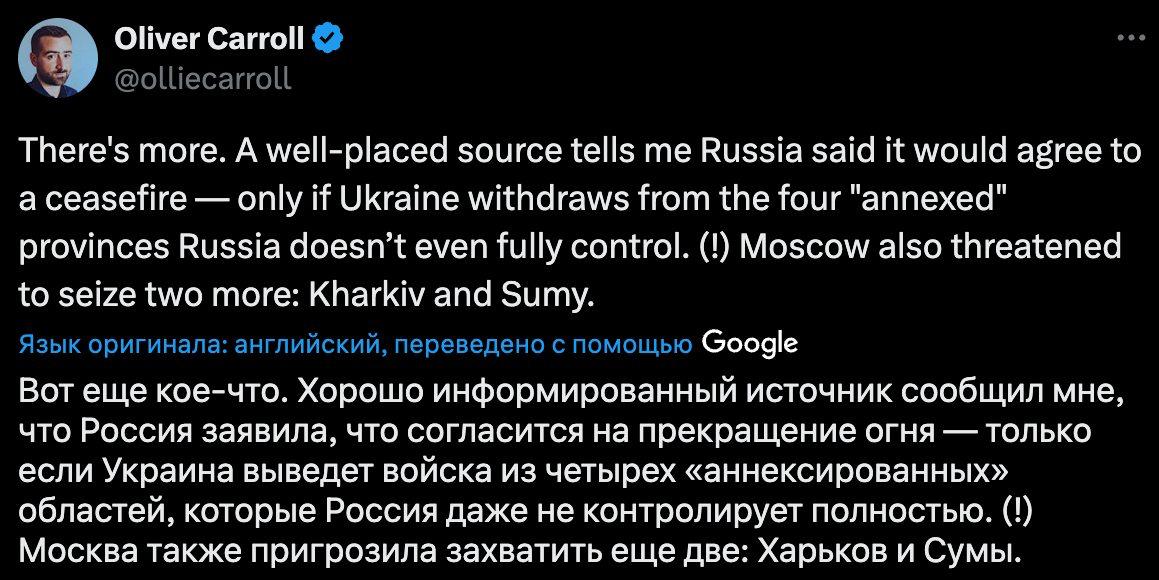This screenshot has height=580, width=1159.
Task: Click the word "Kharkiv" in the tweet
Action: (372, 295)
